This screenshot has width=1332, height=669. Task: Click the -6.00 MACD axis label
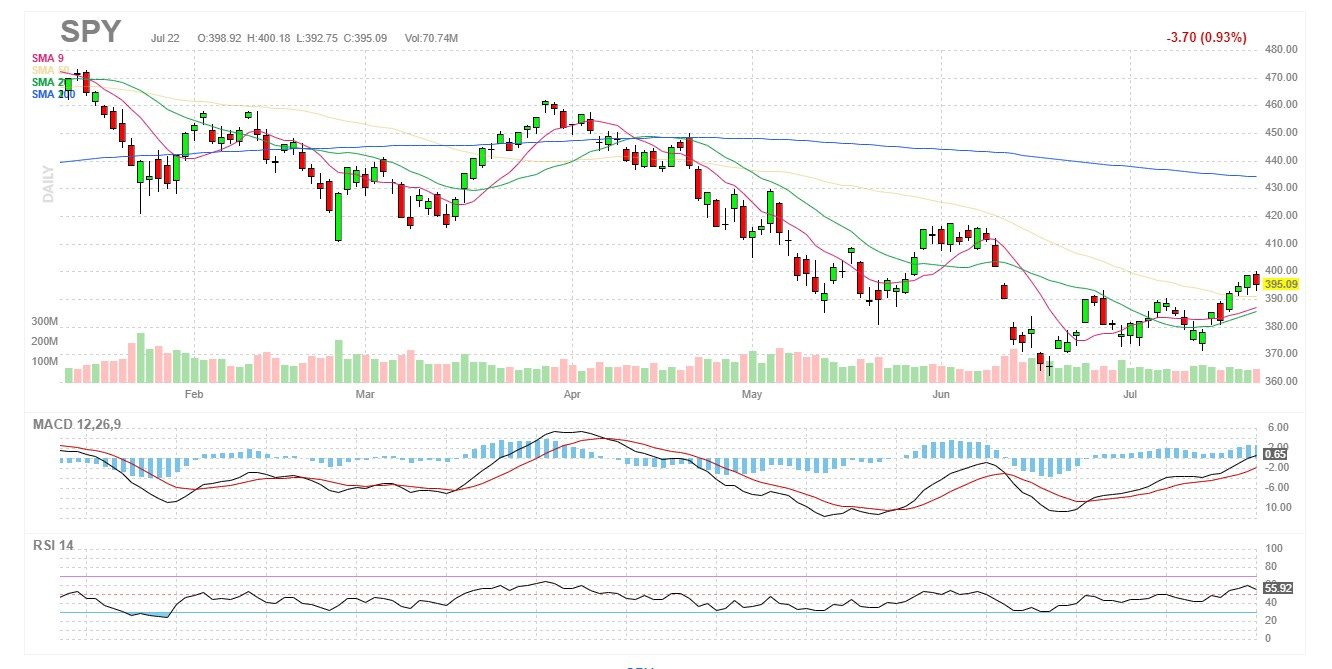coord(1276,487)
